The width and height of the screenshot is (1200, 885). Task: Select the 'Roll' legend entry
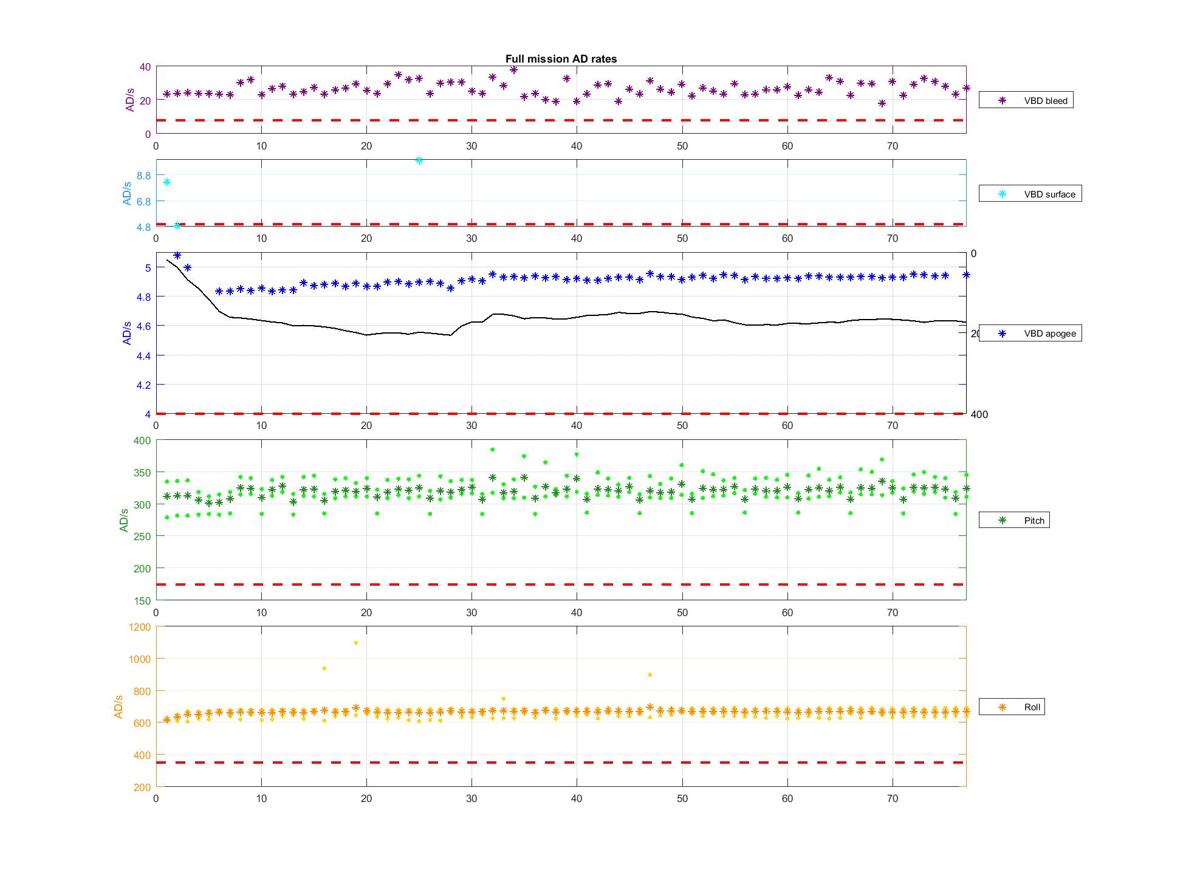1014,707
